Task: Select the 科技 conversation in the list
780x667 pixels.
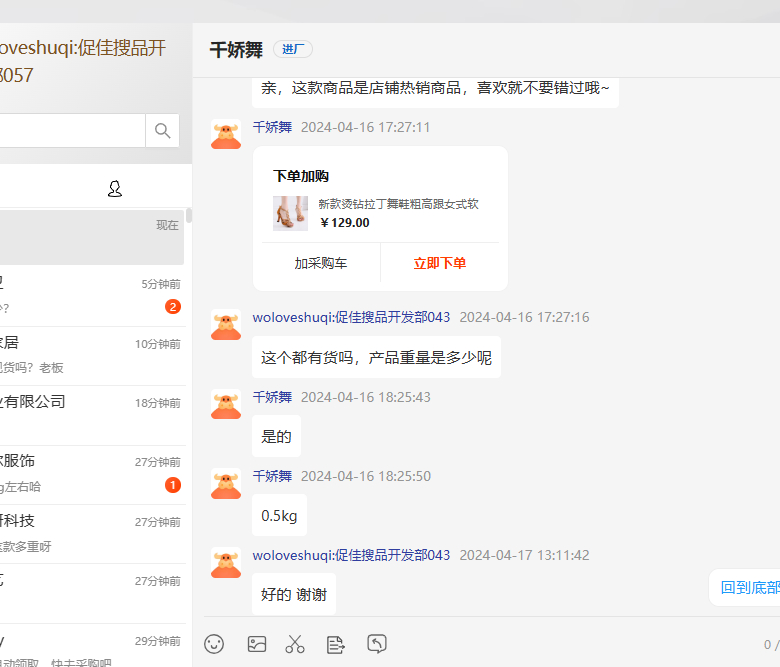Action: click(x=90, y=532)
